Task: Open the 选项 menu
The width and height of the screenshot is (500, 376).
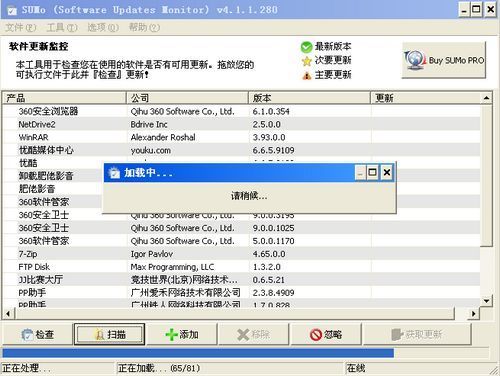Action: click(x=103, y=27)
